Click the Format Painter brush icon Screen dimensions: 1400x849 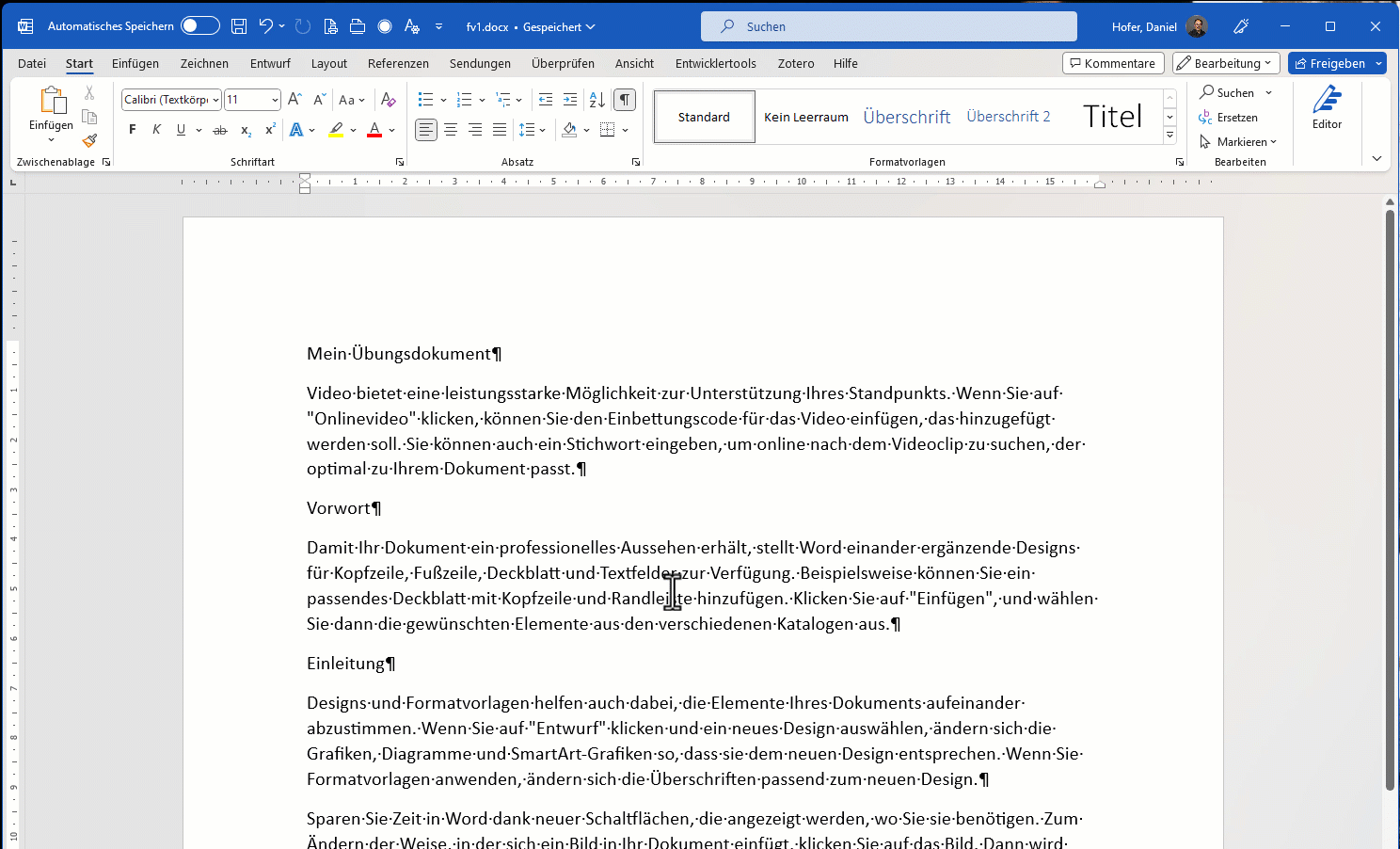[x=89, y=141]
